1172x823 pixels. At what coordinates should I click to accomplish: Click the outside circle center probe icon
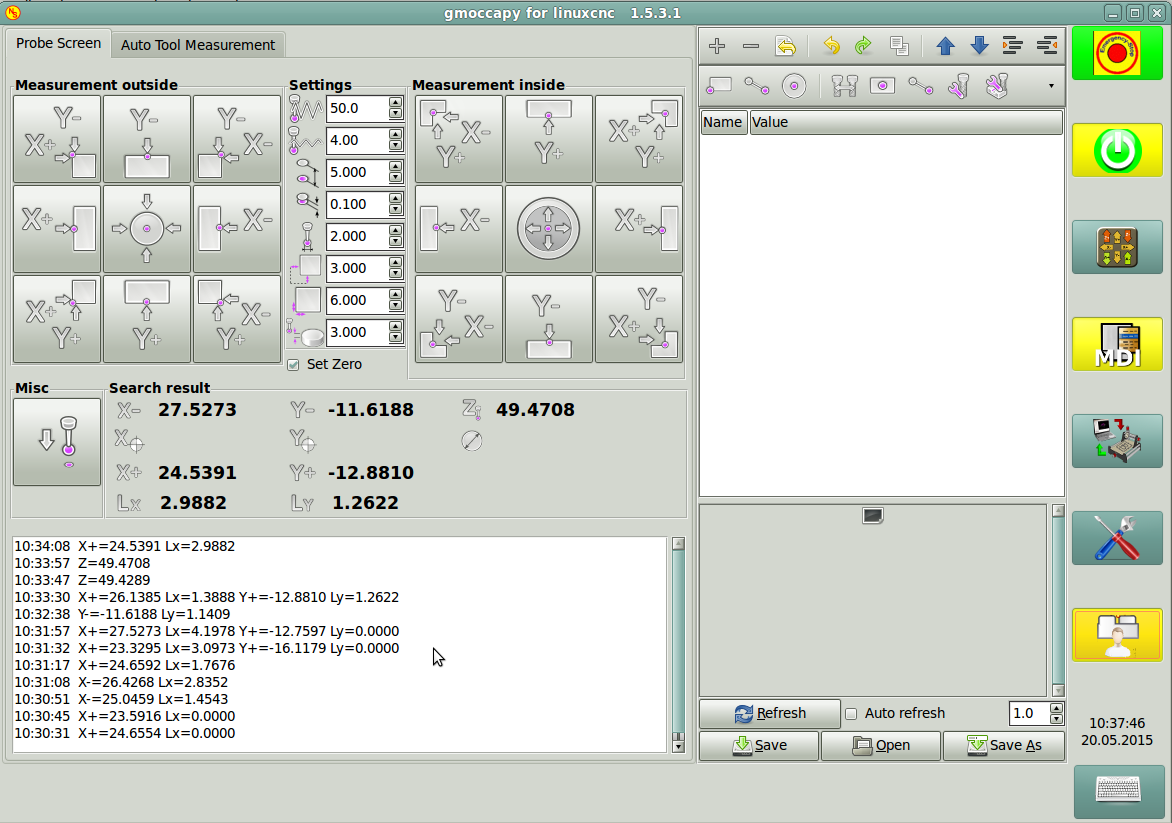(147, 229)
